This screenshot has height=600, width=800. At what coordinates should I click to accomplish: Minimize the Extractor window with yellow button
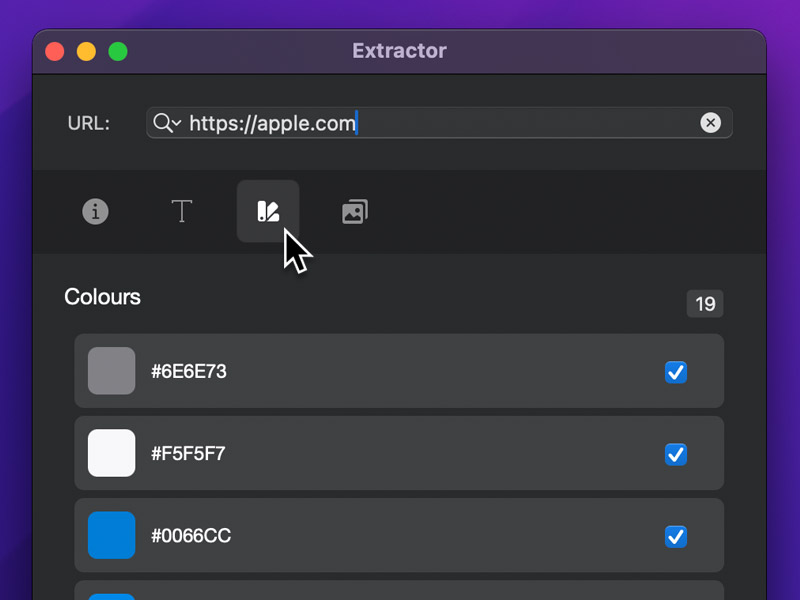coord(86,51)
